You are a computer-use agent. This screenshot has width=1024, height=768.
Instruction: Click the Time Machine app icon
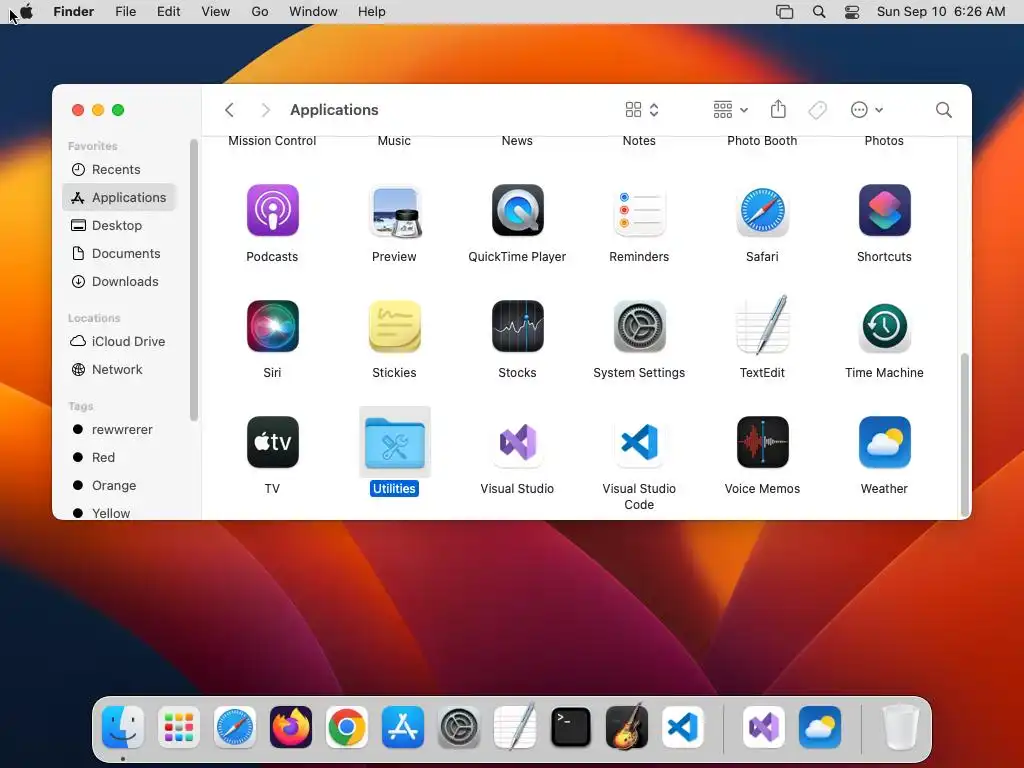tap(884, 326)
